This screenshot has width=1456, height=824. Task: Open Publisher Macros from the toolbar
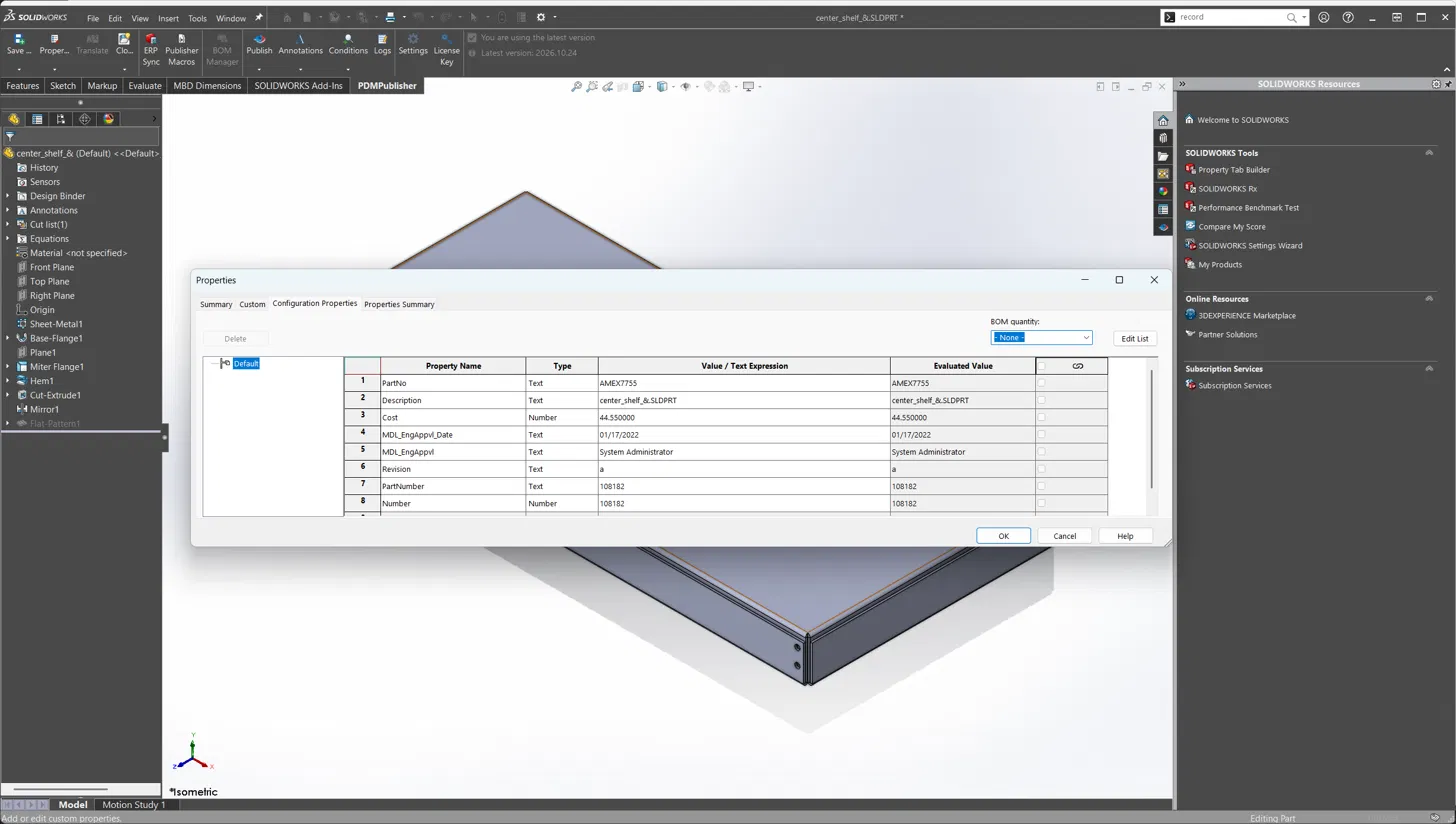181,49
